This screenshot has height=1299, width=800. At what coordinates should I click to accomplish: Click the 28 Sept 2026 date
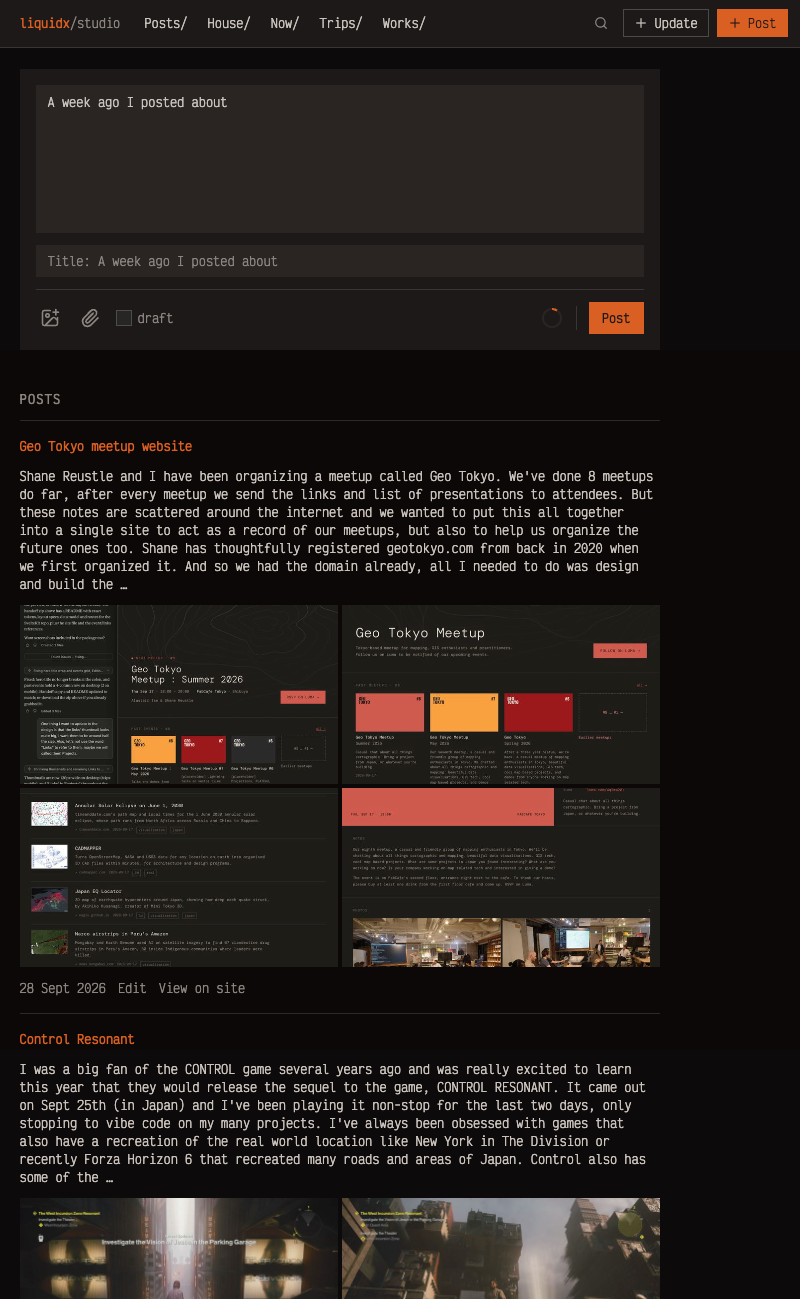pyautogui.click(x=62, y=988)
